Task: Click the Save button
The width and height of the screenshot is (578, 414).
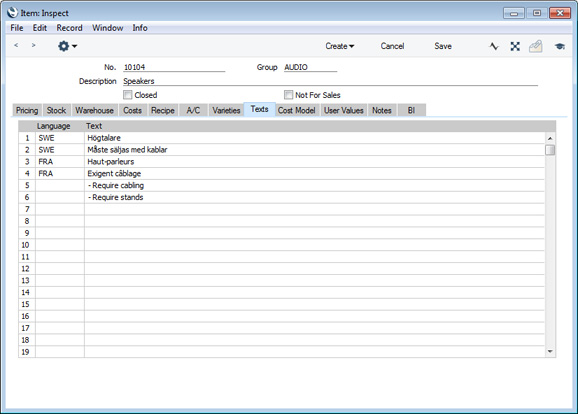Action: (443, 46)
